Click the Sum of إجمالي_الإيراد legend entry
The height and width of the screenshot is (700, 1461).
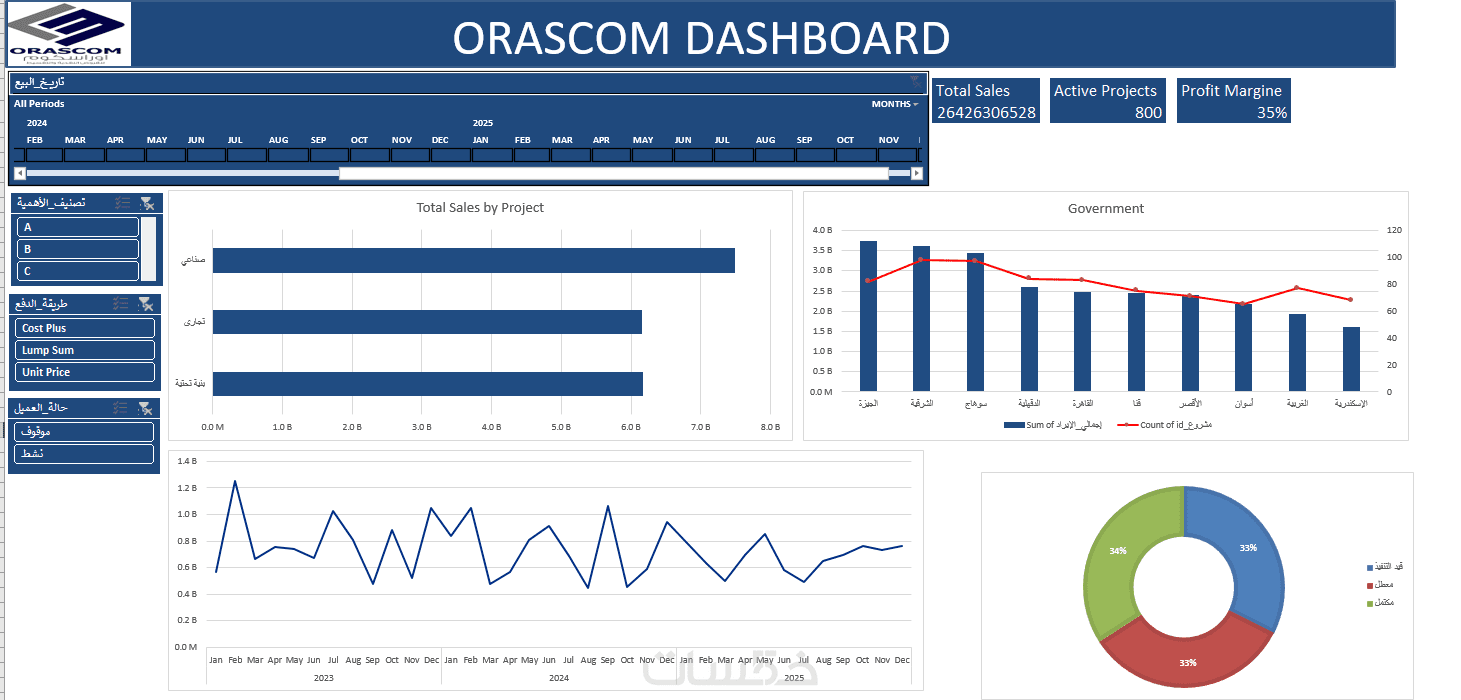click(x=1052, y=425)
